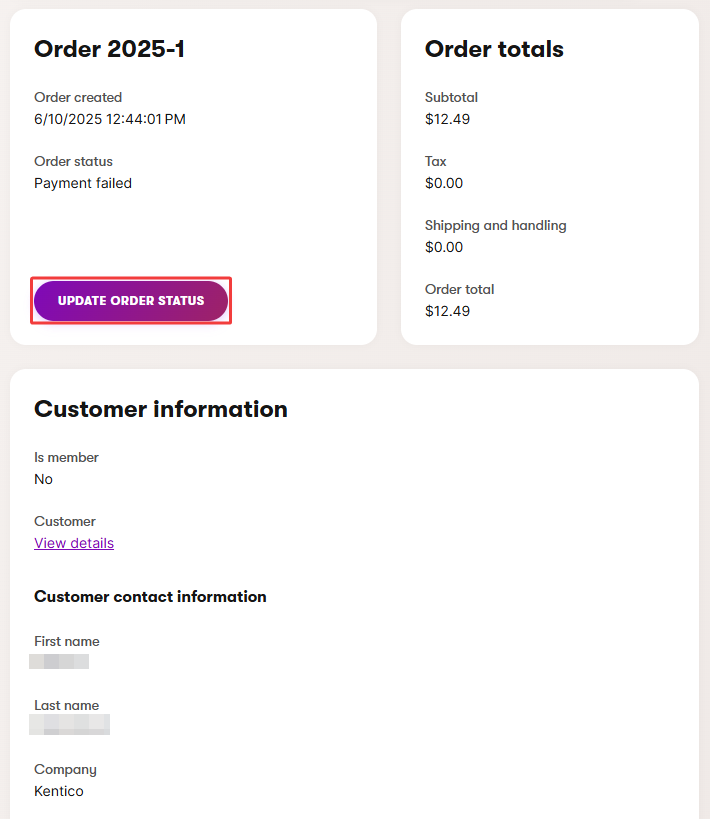The width and height of the screenshot is (710, 819).
Task: Click the Shipping and handling label
Action: point(495,225)
